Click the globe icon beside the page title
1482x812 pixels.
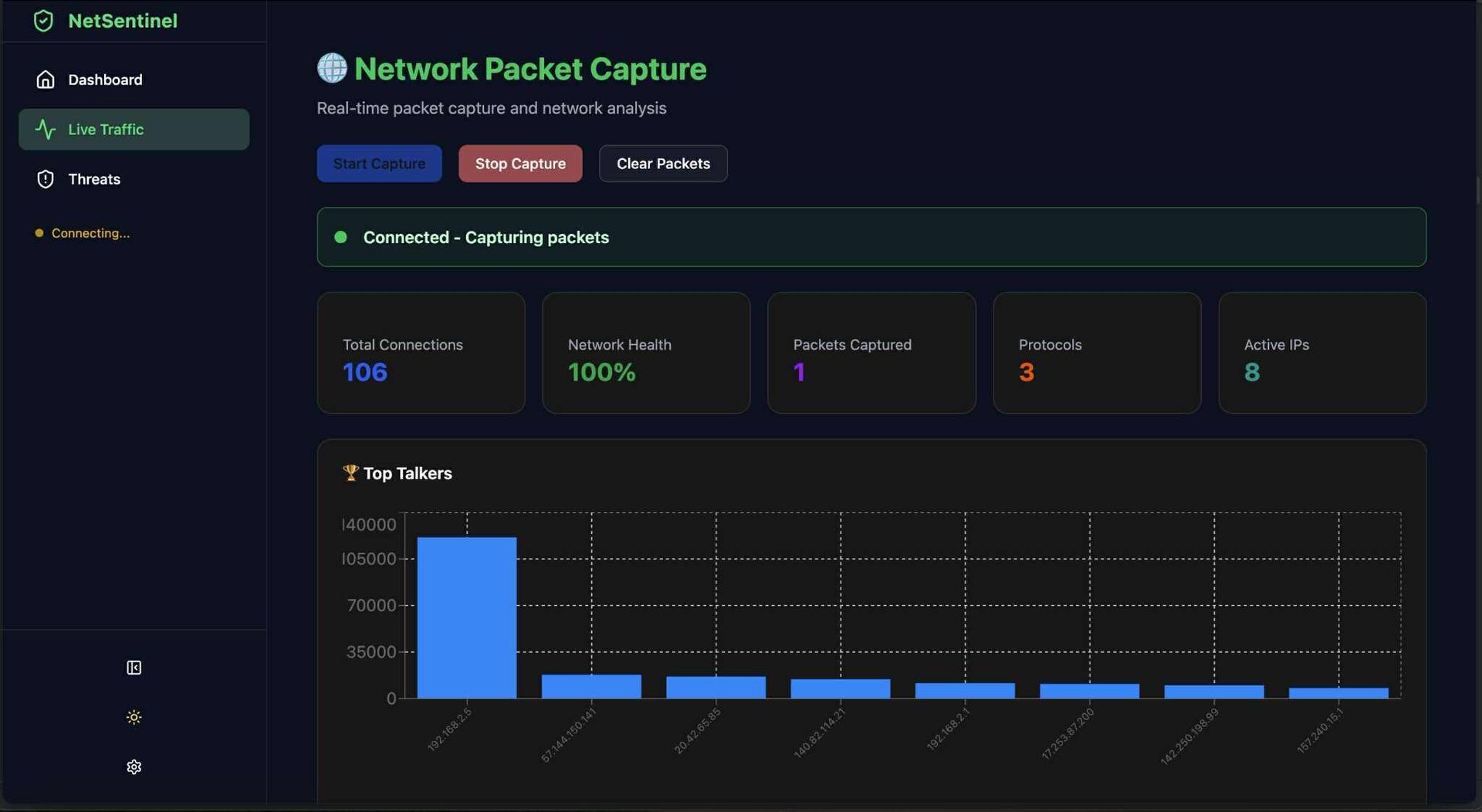332,68
